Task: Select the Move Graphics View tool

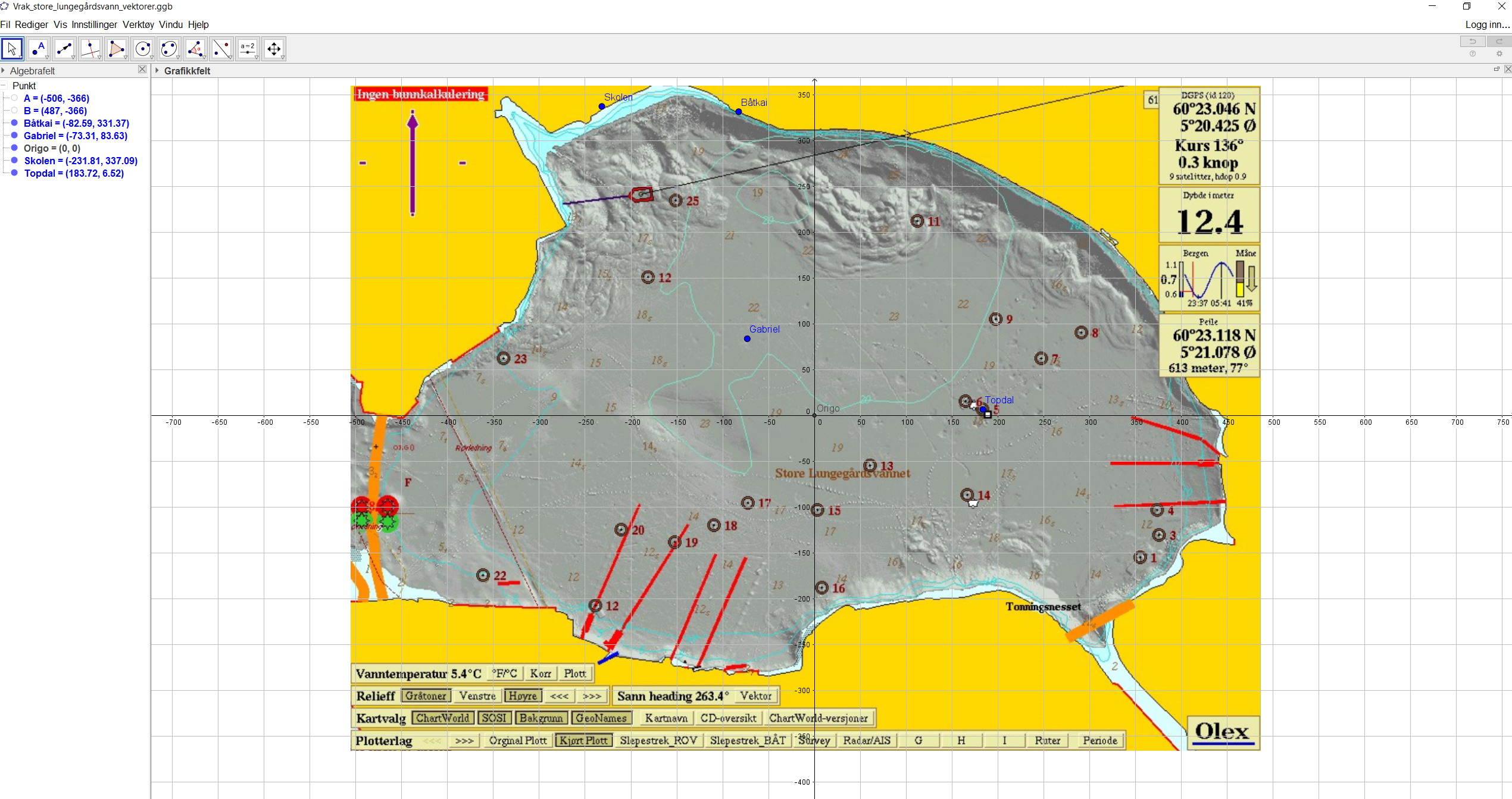Action: coord(274,49)
